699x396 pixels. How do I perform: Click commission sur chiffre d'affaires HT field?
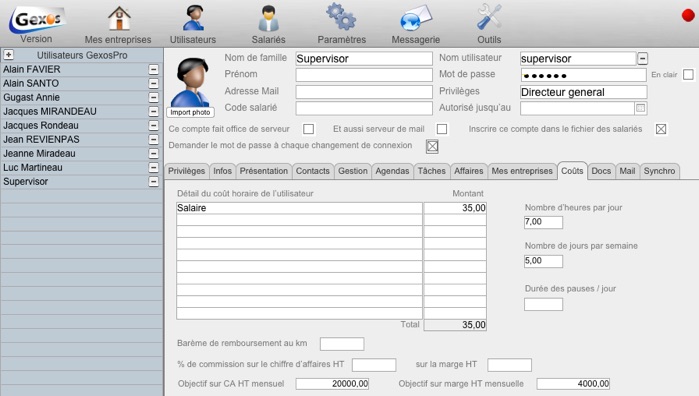pyautogui.click(x=374, y=365)
